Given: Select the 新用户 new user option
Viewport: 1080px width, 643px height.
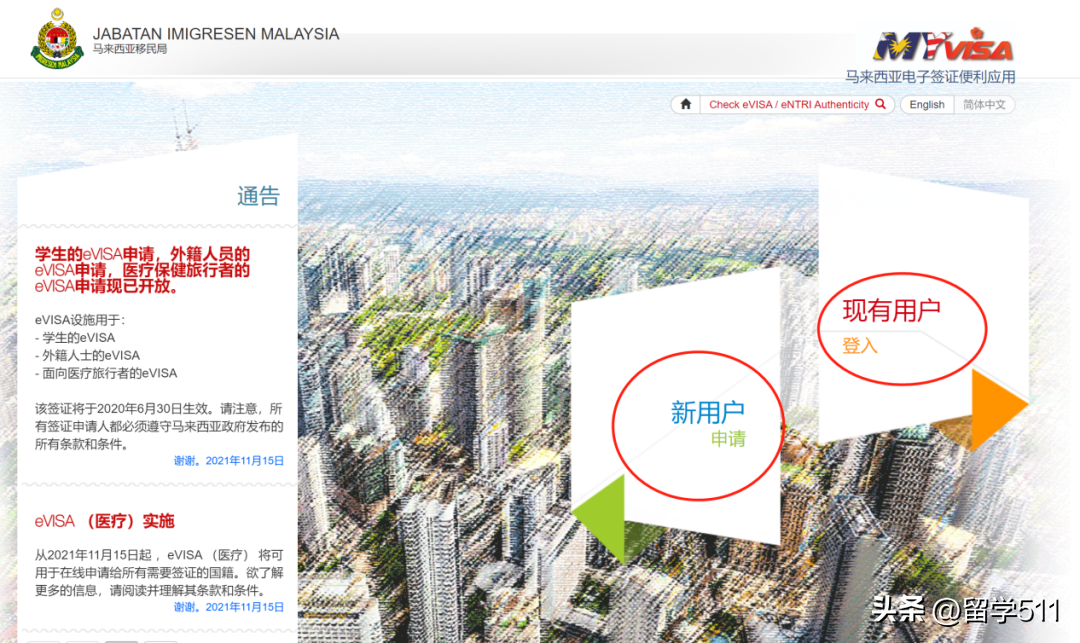Looking at the screenshot, I should point(707,412).
